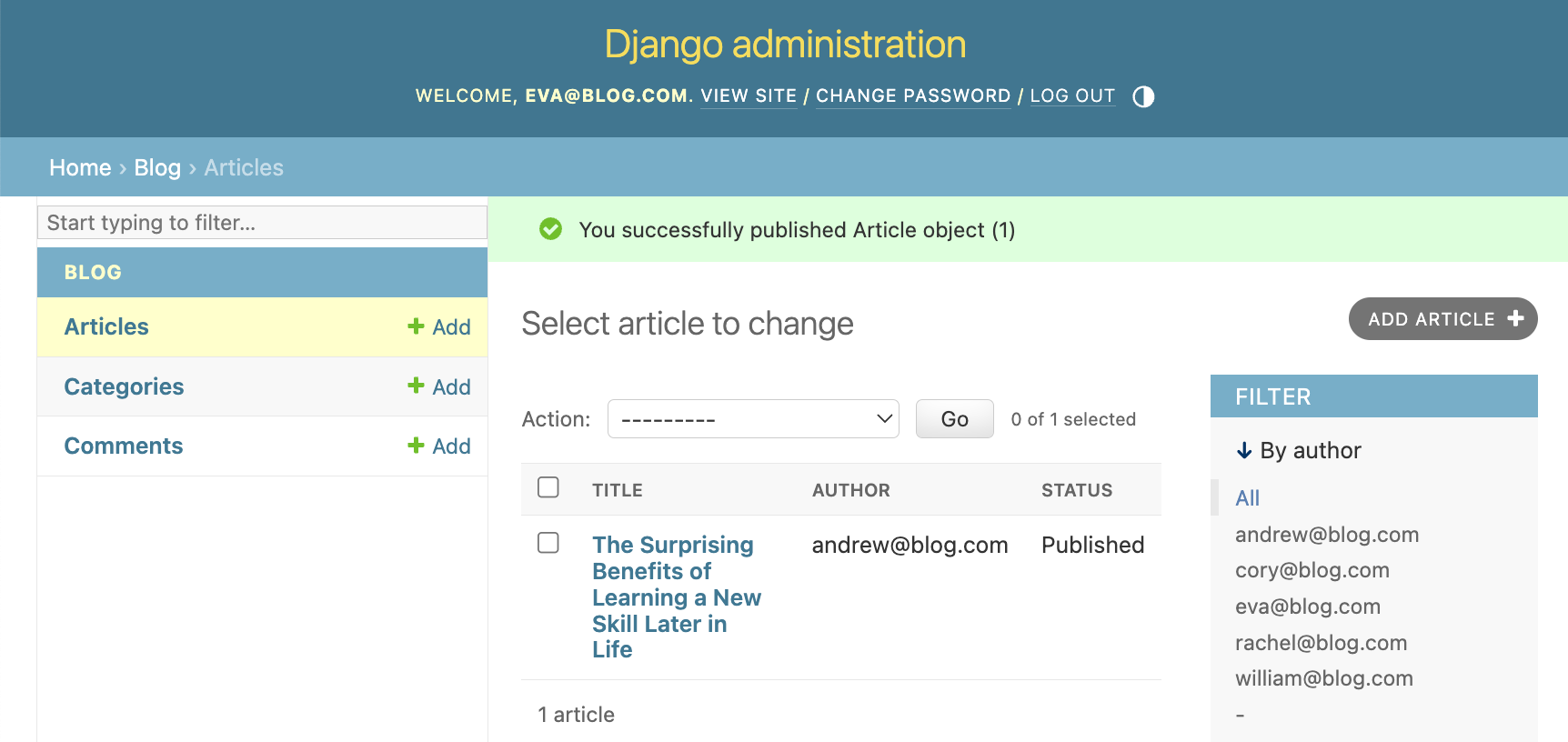Click the 1 article count text
This screenshot has height=742, width=1568.
click(x=576, y=715)
